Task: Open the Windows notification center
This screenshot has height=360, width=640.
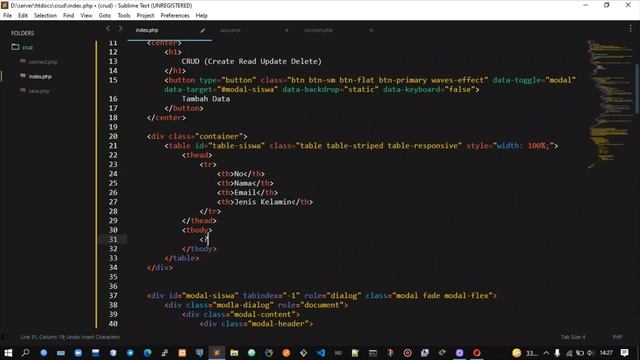Action: [624, 353]
